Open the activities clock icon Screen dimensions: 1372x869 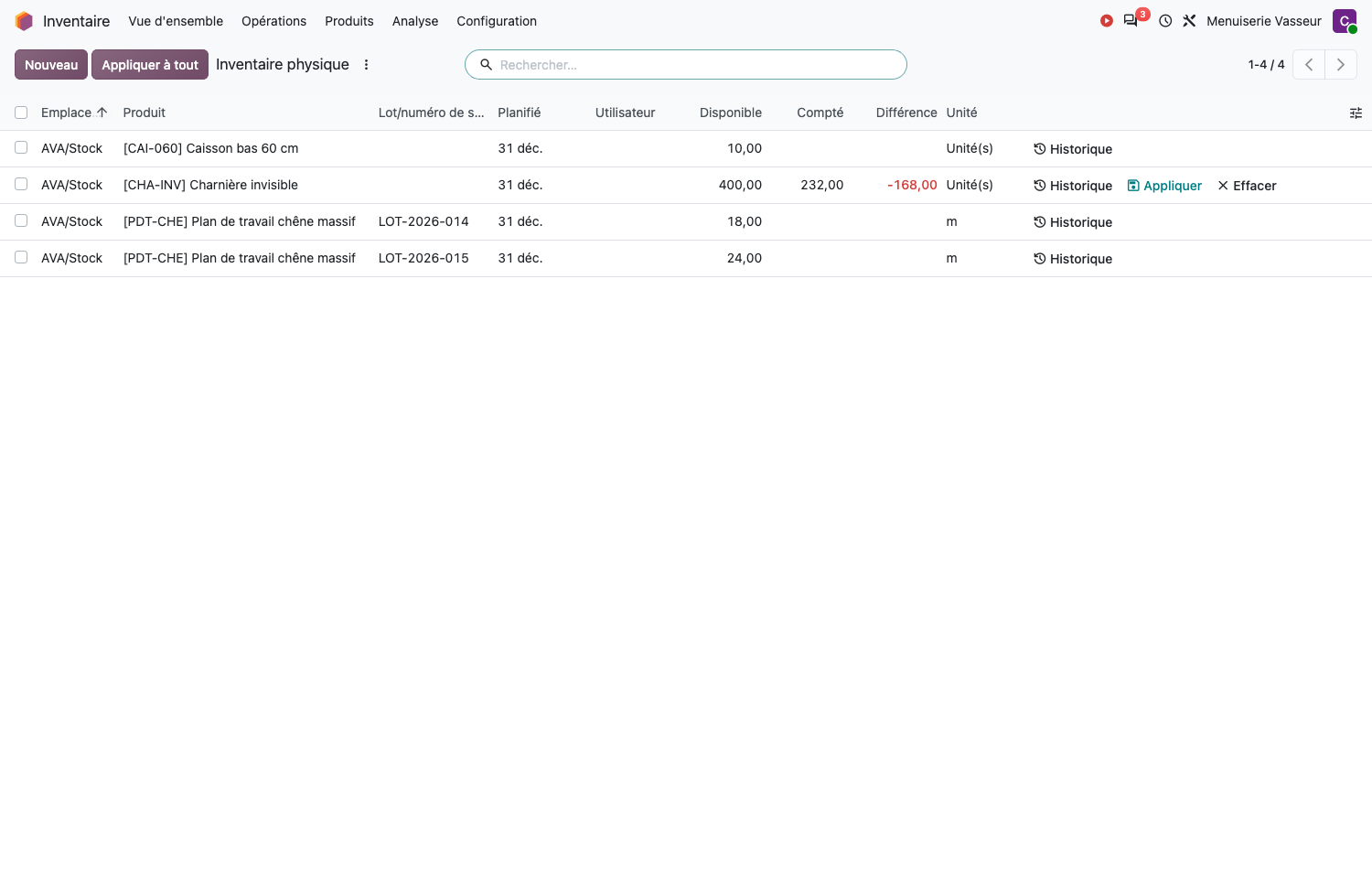[1165, 21]
